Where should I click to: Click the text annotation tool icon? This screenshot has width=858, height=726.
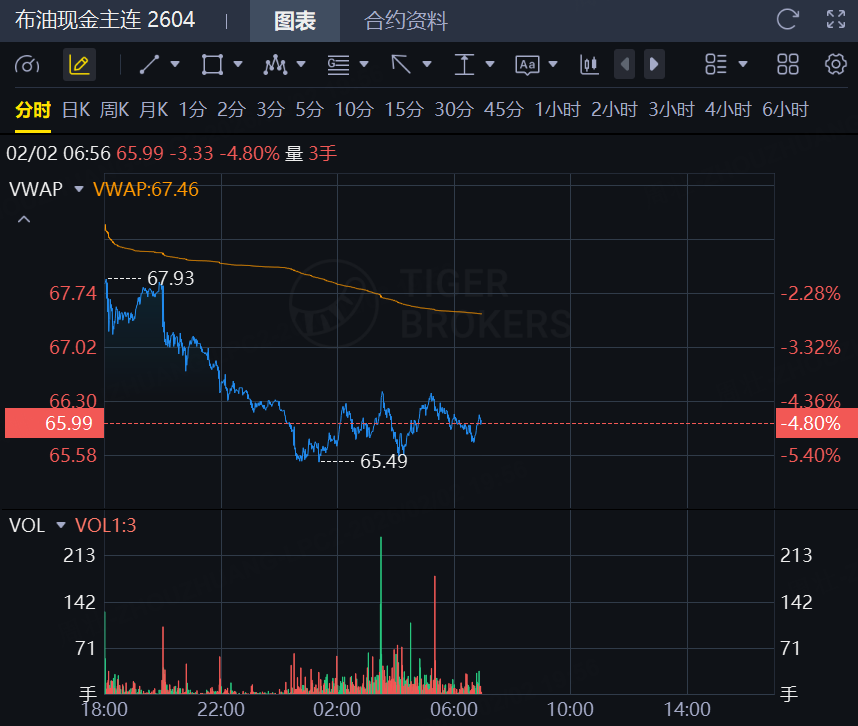point(527,65)
